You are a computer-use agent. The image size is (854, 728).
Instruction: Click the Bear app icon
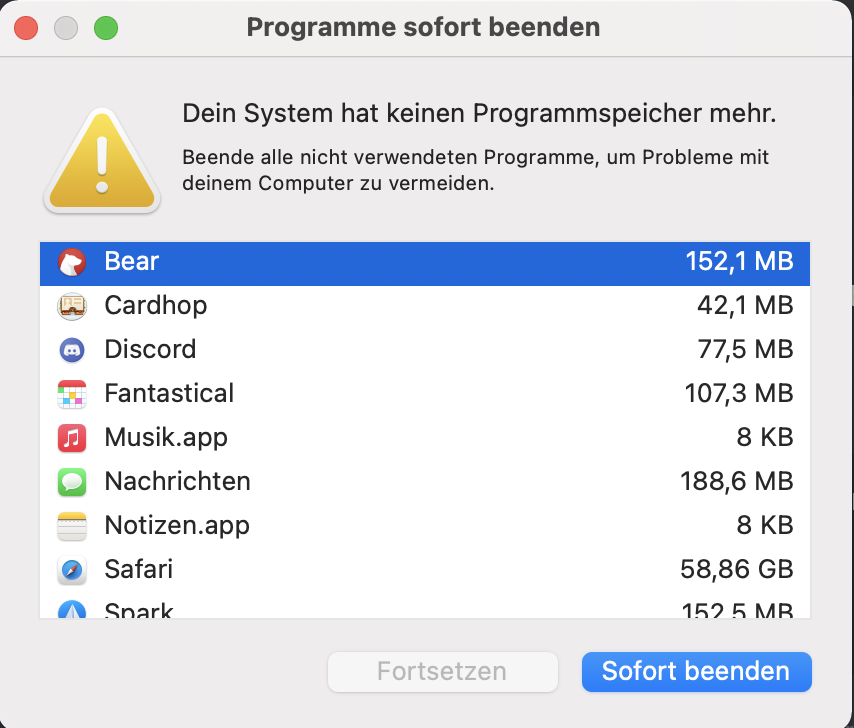coord(72,262)
